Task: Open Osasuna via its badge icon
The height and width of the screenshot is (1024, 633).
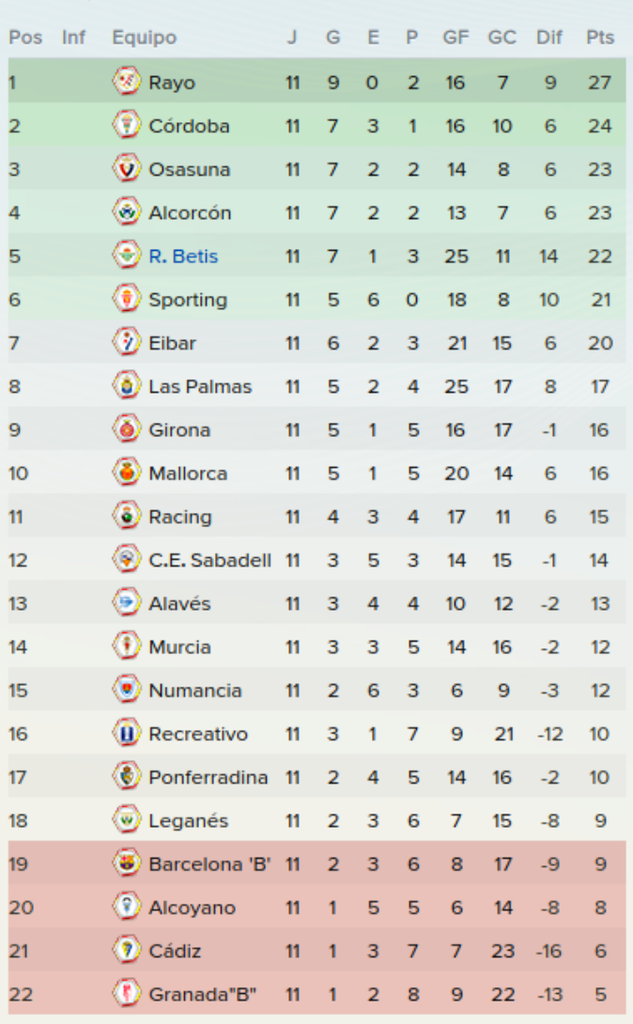Action: [x=126, y=168]
